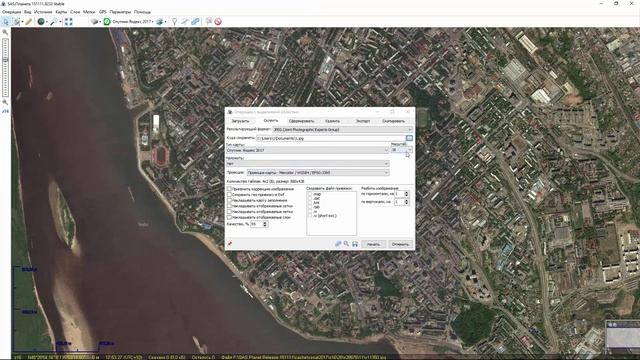Screen dimensions: 640x360
Task: Expand selection tool dropdown arrow in toolbar
Action: click(x=22, y=22)
